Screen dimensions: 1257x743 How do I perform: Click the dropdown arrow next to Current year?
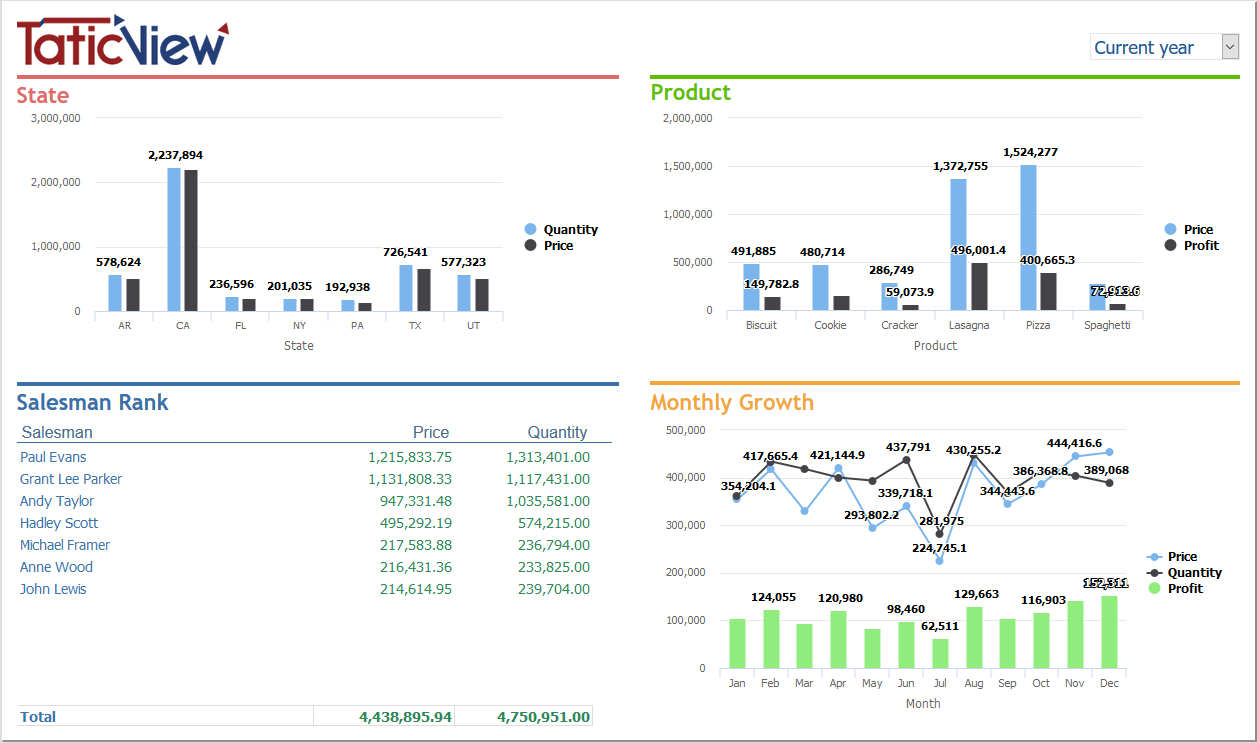[1230, 47]
